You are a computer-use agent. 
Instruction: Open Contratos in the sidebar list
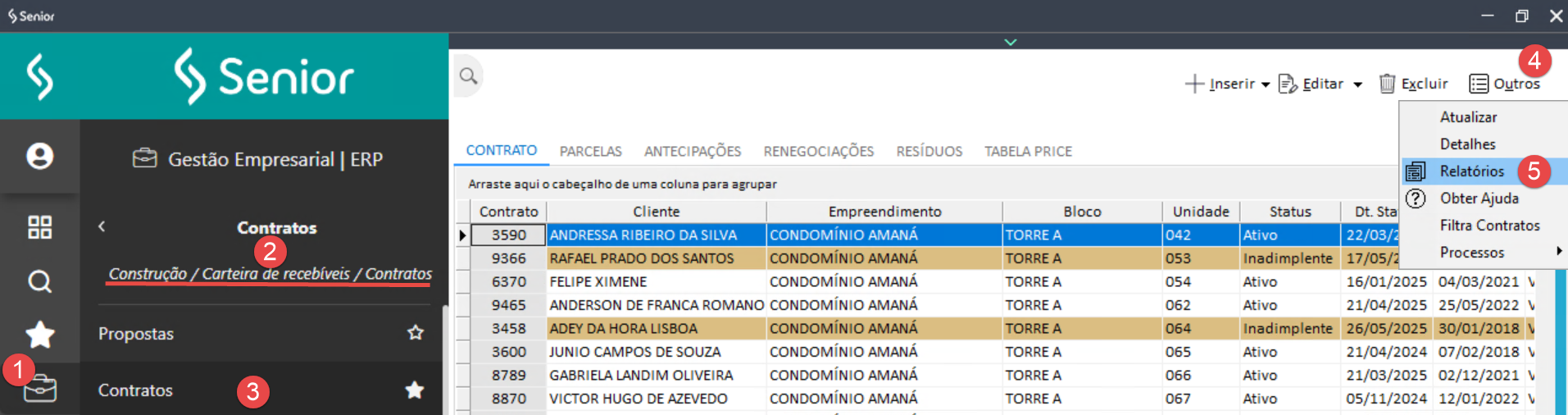click(x=136, y=390)
